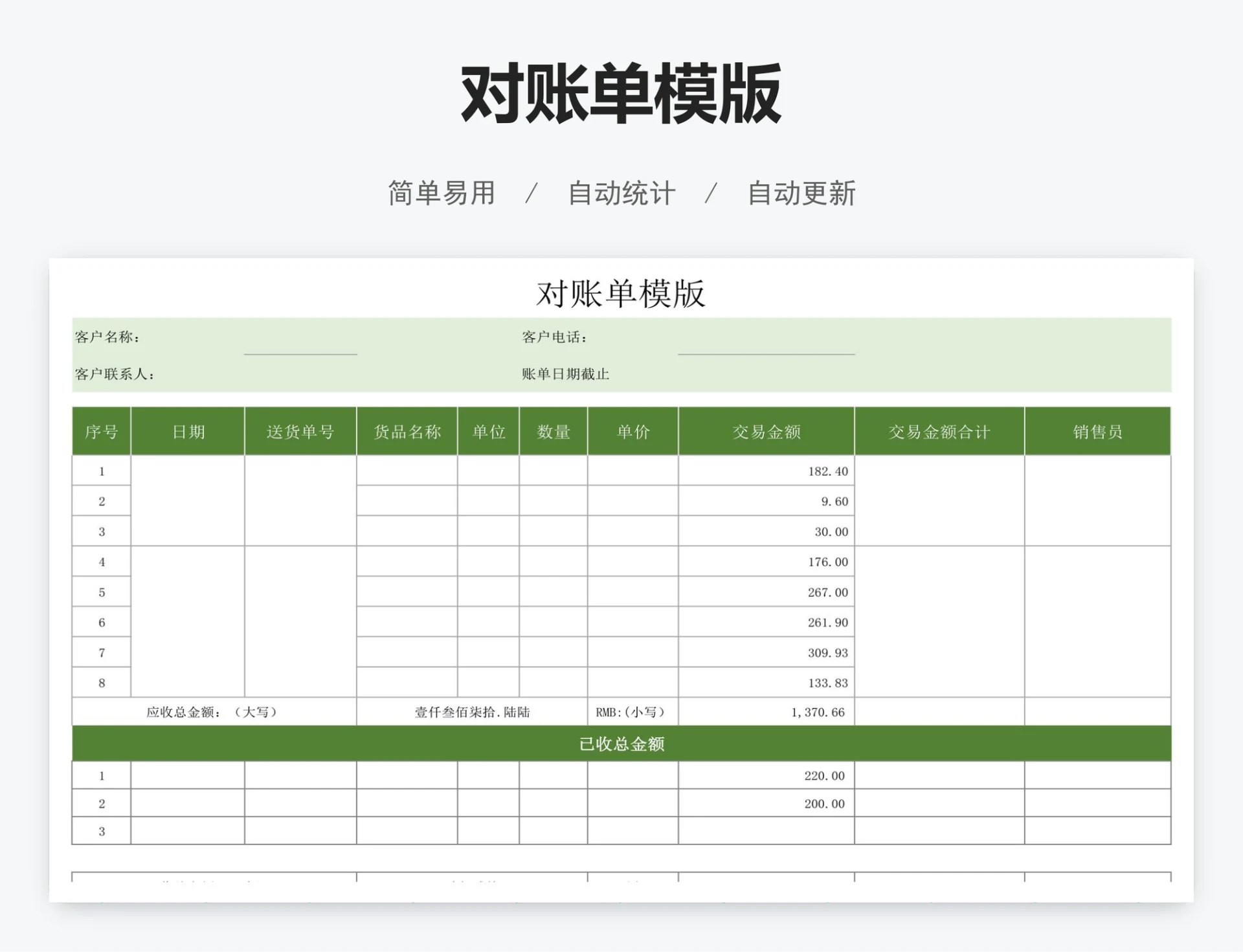Select the 数量 column header
This screenshot has height=952, width=1243.
(x=554, y=431)
